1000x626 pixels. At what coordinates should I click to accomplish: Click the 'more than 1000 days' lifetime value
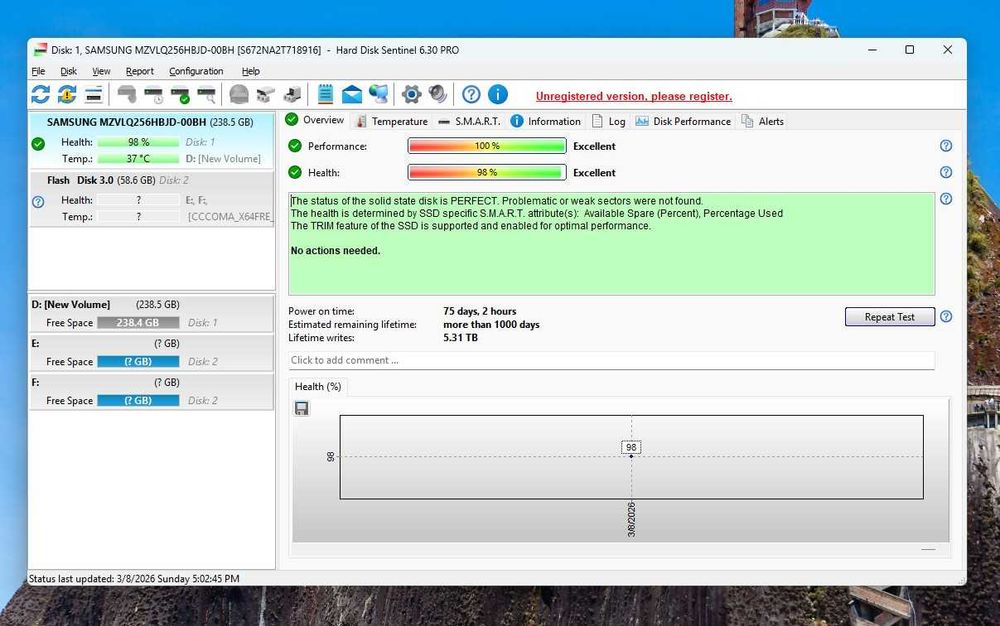[x=491, y=324]
